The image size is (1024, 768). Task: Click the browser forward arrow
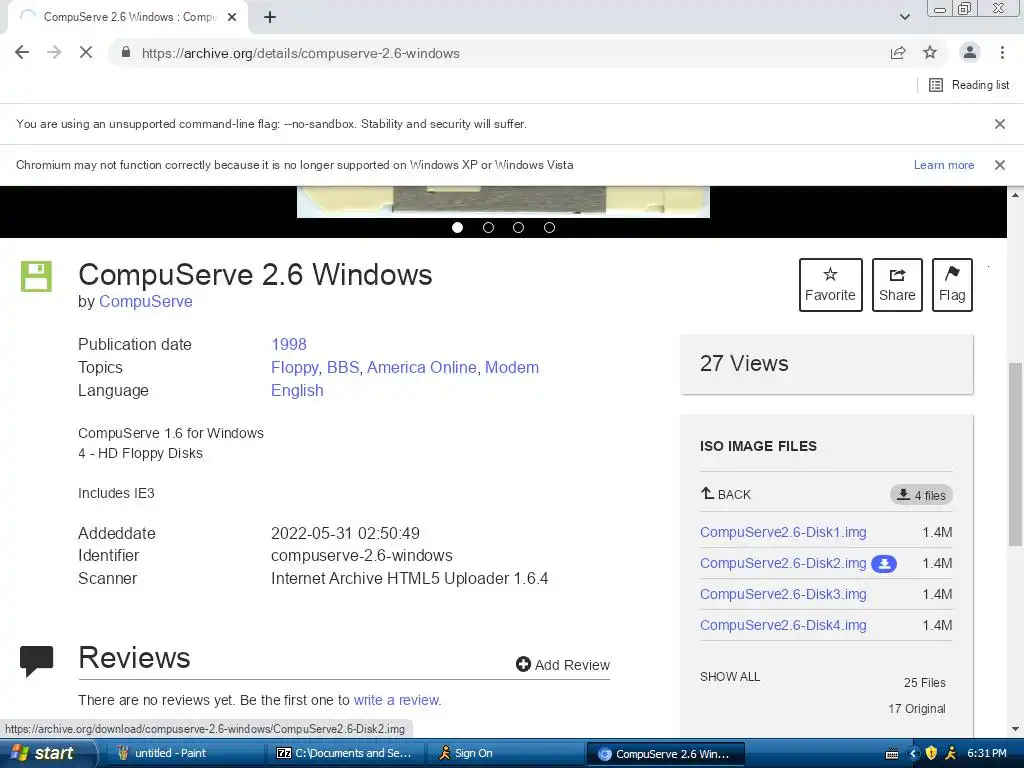click(54, 52)
